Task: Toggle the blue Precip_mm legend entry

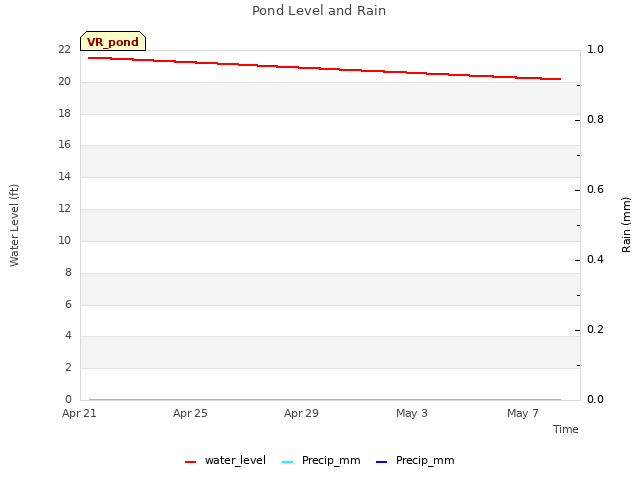Action: pyautogui.click(x=415, y=461)
